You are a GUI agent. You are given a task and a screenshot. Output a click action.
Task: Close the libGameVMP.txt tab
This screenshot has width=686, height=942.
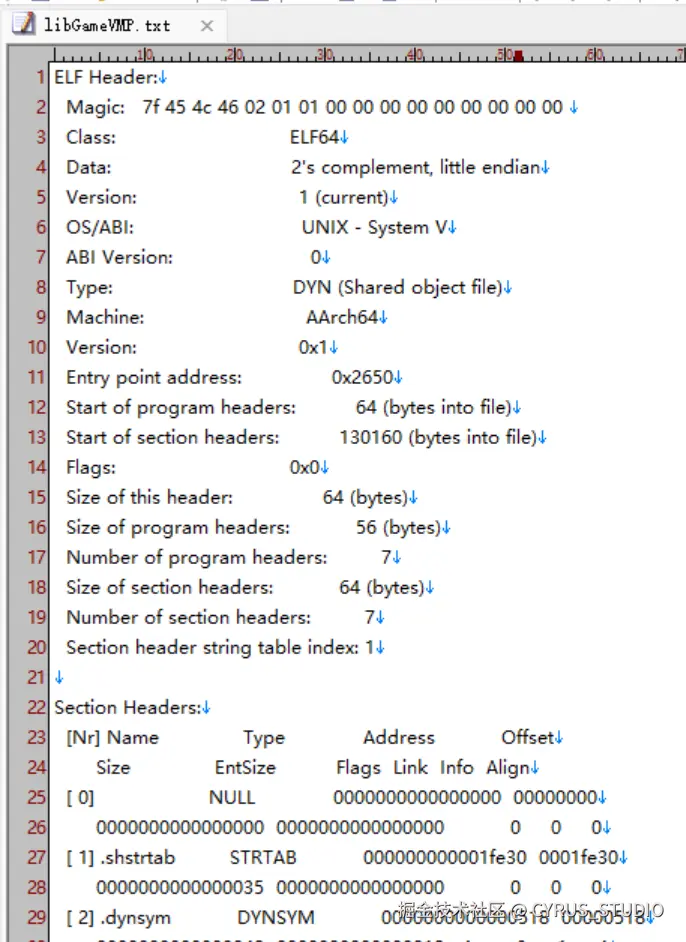(207, 26)
